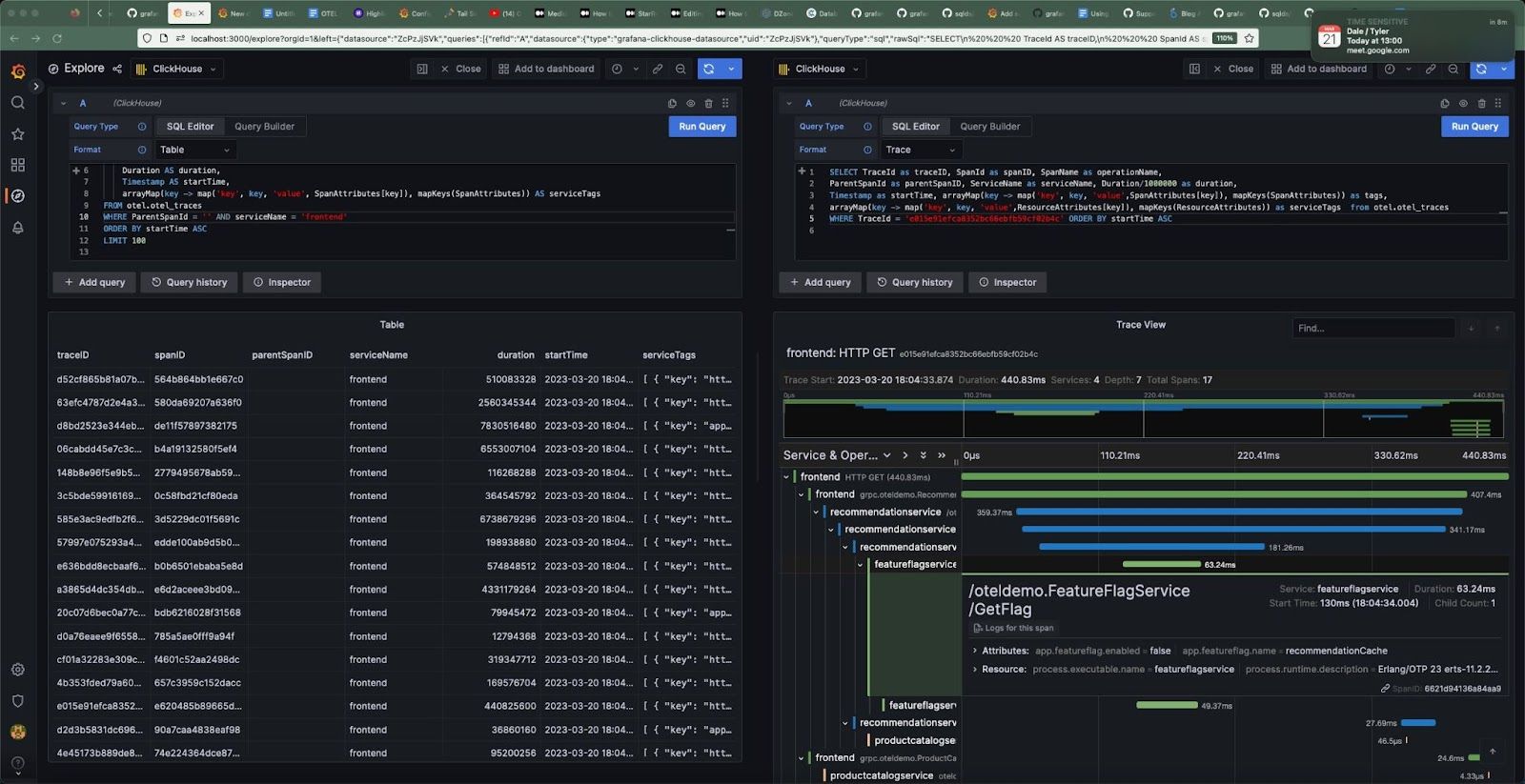The width and height of the screenshot is (1525, 784).
Task: Open the Dashboards grid icon in the sidebar
Action: [x=17, y=165]
